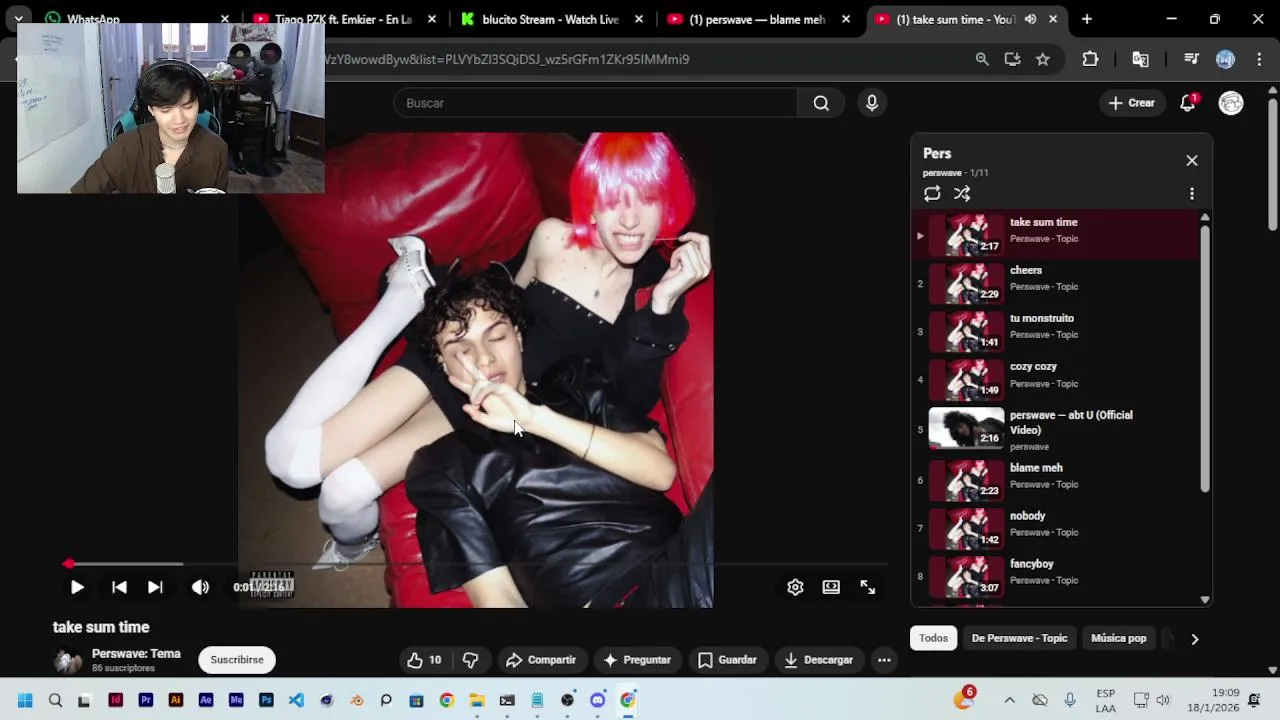The height and width of the screenshot is (720, 1280).
Task: Play 'blame meh' from the playlist
Action: click(1055, 480)
